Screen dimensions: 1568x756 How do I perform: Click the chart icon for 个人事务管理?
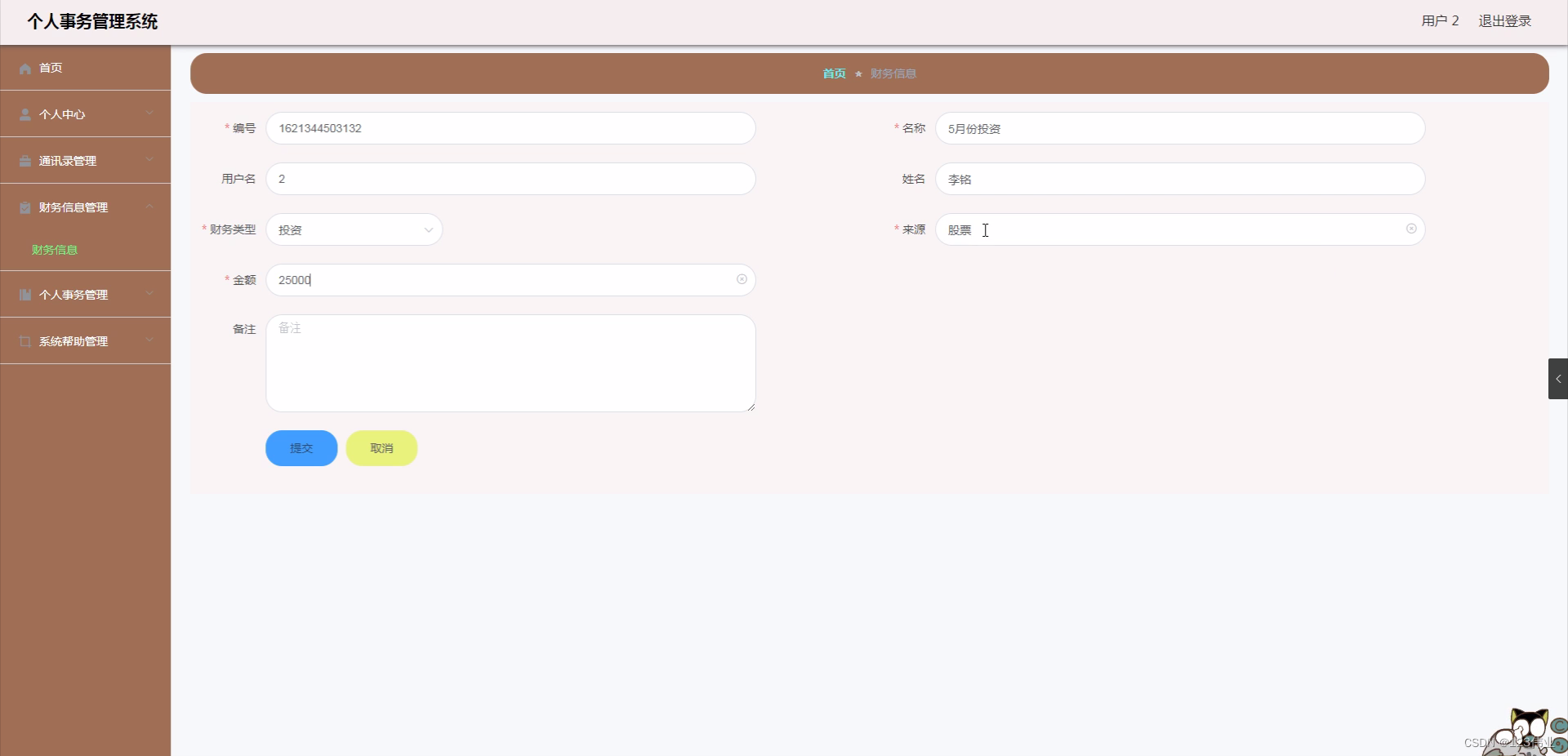(24, 295)
